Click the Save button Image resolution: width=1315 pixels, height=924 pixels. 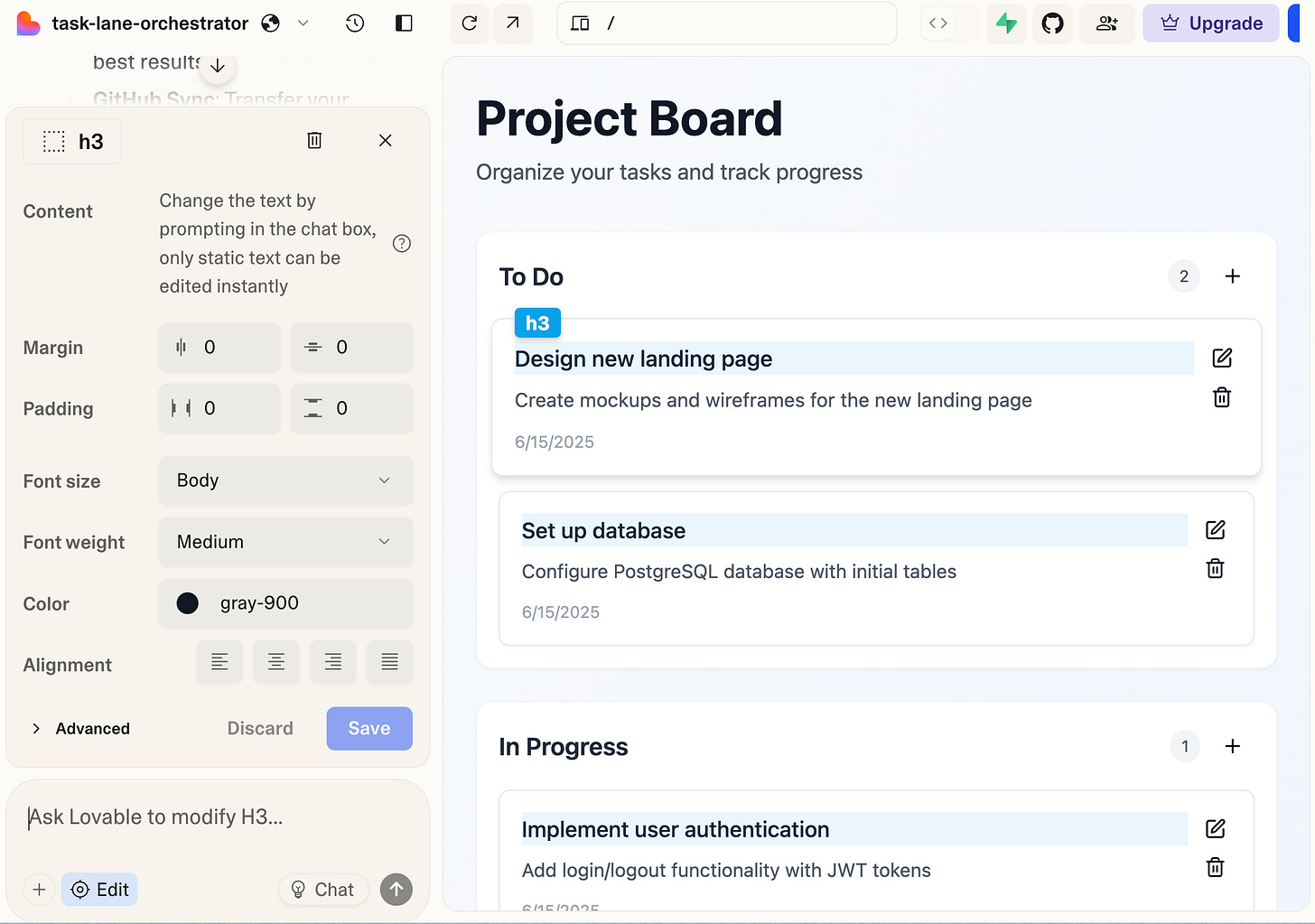click(369, 729)
